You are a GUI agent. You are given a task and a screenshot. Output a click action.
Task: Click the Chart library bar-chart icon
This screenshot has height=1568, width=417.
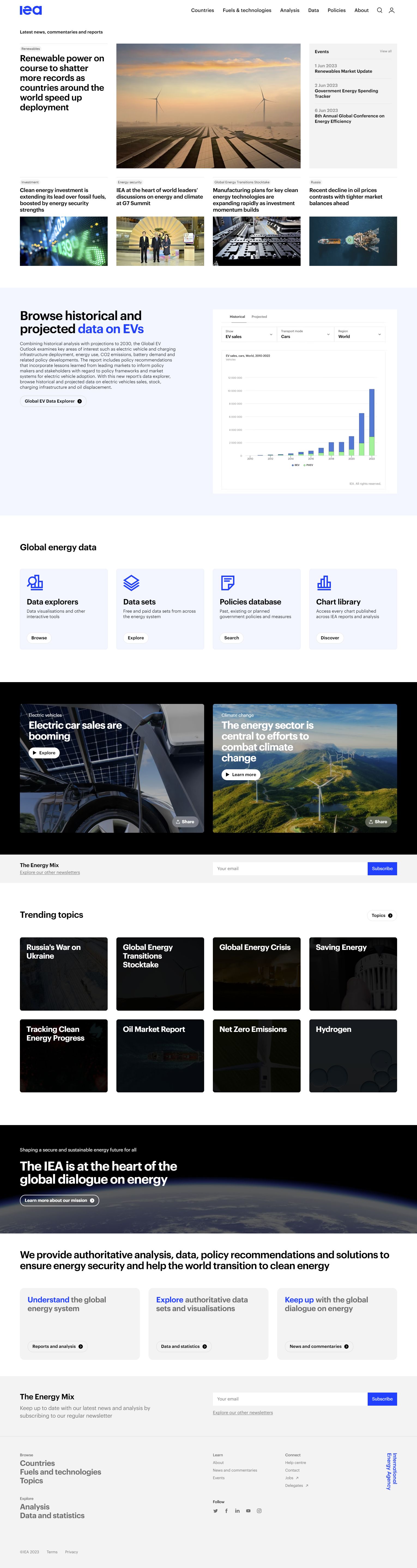click(x=324, y=582)
